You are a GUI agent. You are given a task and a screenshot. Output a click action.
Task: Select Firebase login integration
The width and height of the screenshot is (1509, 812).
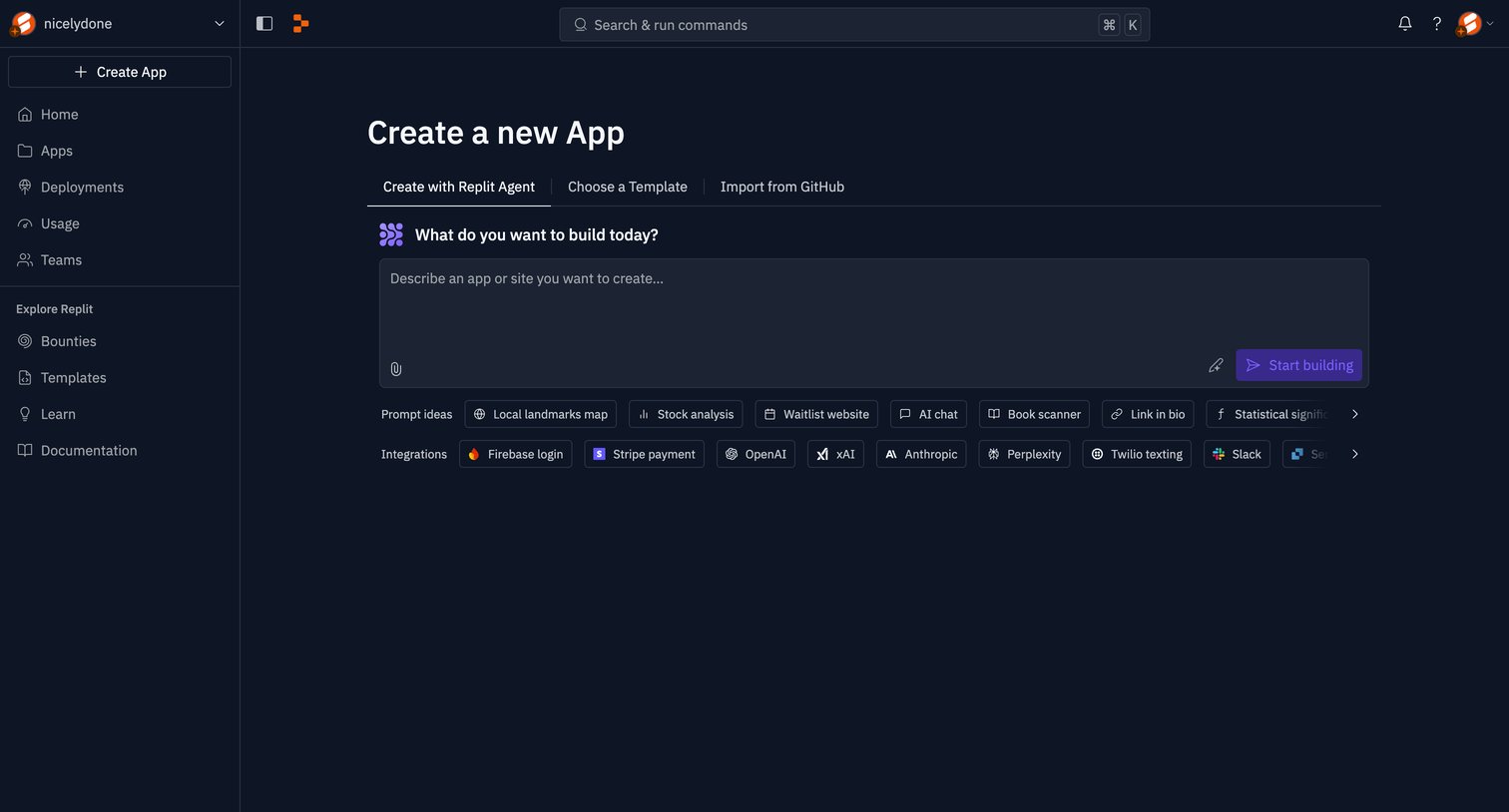tap(516, 454)
